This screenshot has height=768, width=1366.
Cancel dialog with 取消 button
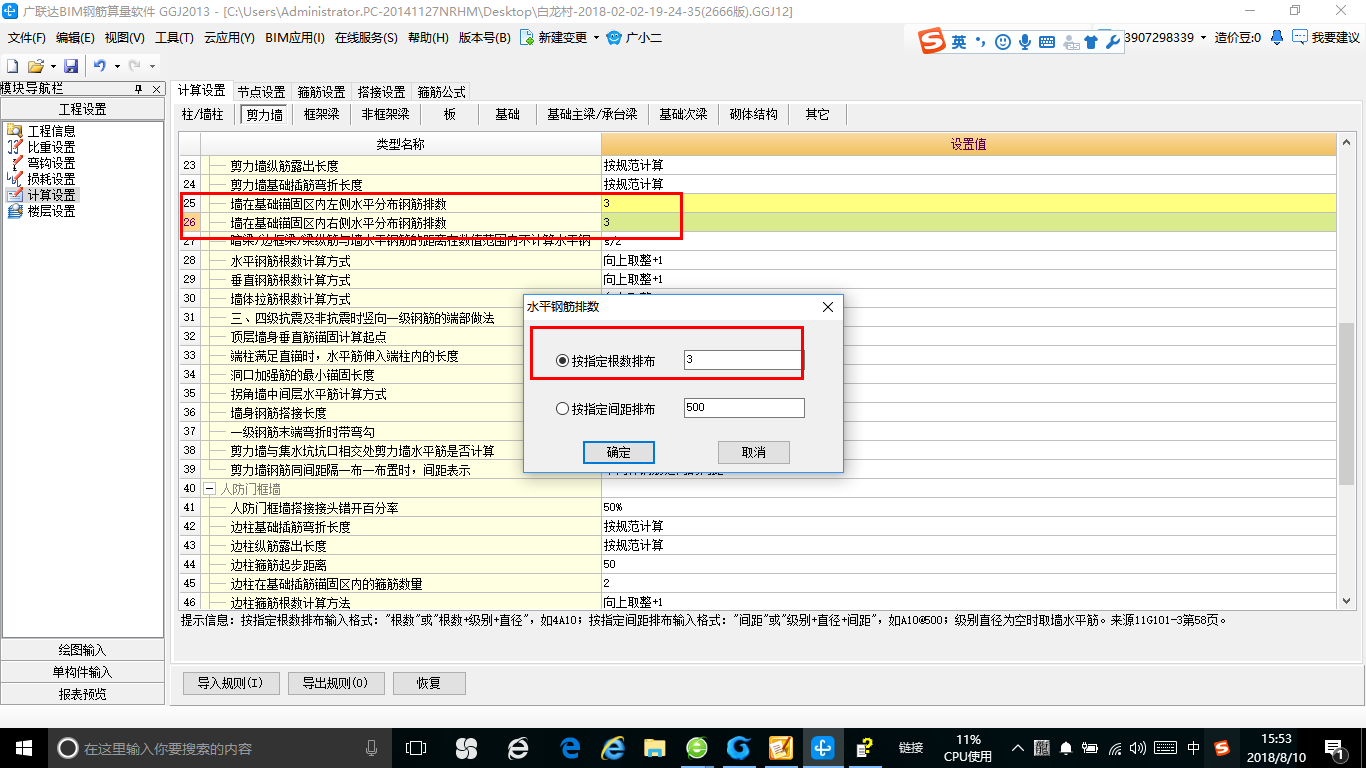pyautogui.click(x=754, y=452)
